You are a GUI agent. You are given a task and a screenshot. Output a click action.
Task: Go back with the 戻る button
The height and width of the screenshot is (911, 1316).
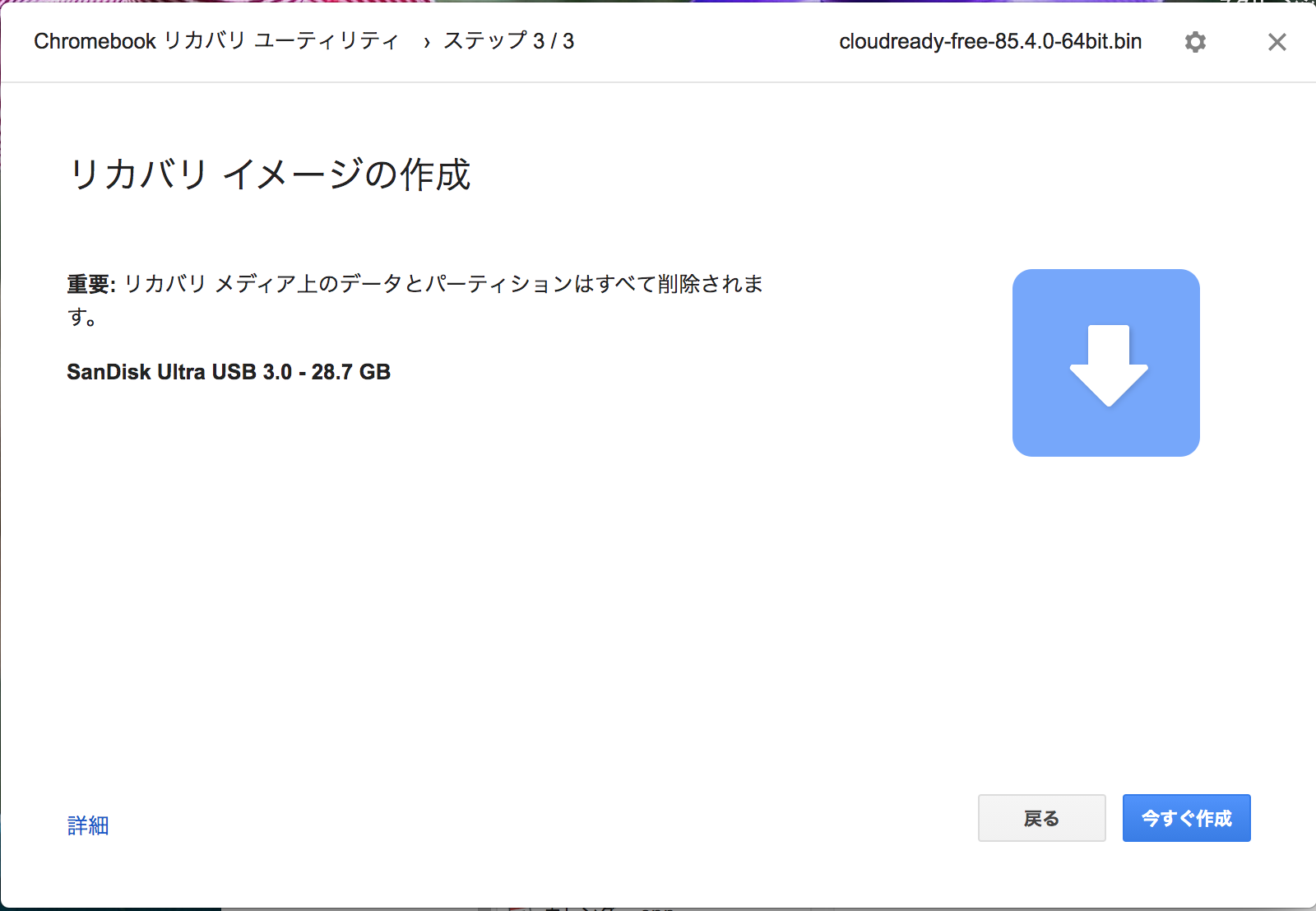tap(1041, 818)
